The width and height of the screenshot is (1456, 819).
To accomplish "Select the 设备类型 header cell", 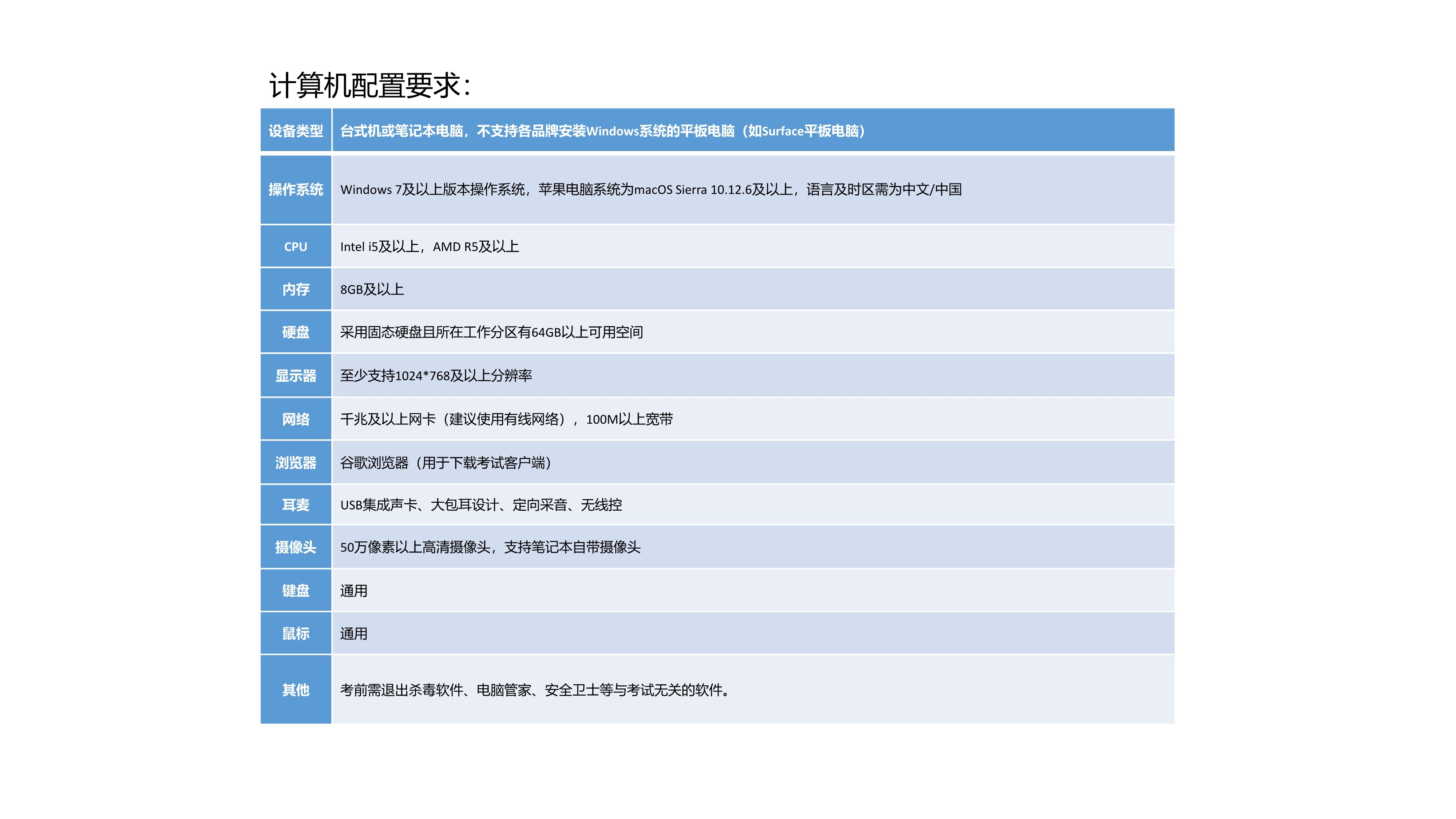I will click(x=296, y=131).
